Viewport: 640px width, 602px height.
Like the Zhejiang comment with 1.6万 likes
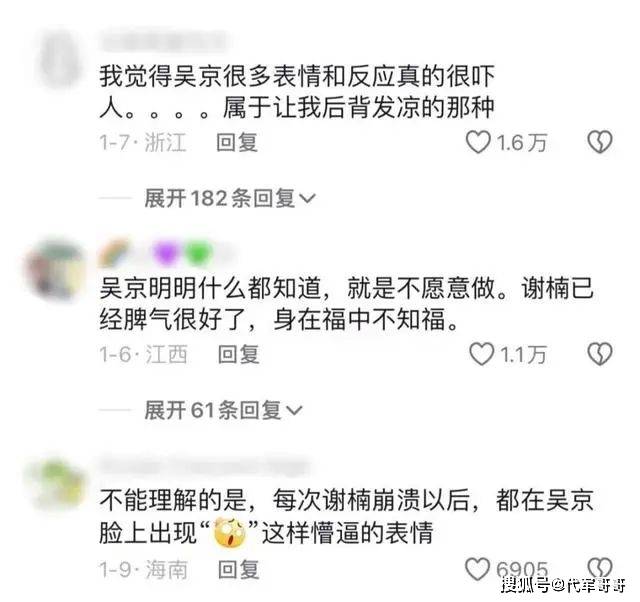pyautogui.click(x=478, y=142)
